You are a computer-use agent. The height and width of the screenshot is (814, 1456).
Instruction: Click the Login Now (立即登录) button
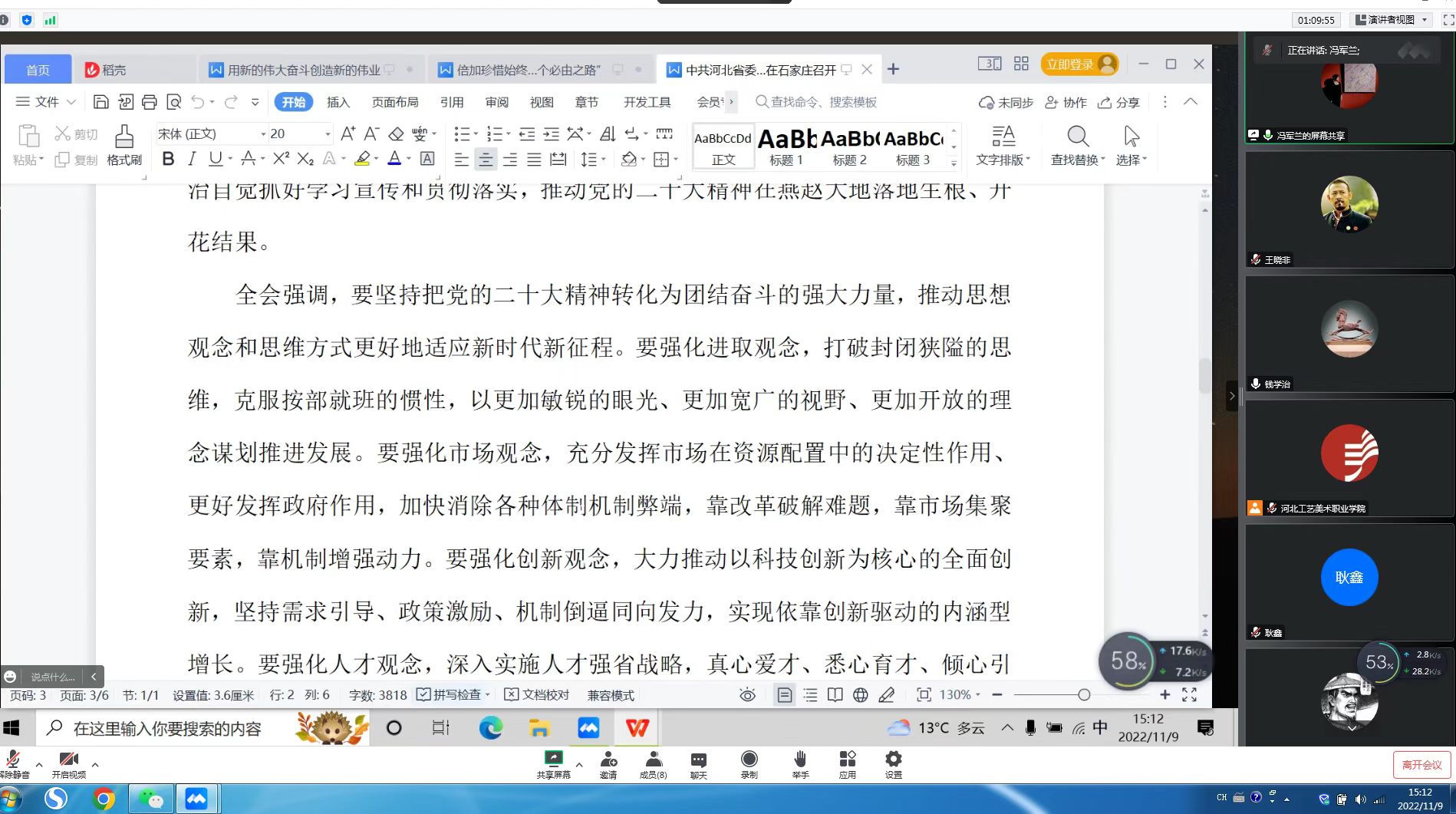pyautogui.click(x=1079, y=64)
